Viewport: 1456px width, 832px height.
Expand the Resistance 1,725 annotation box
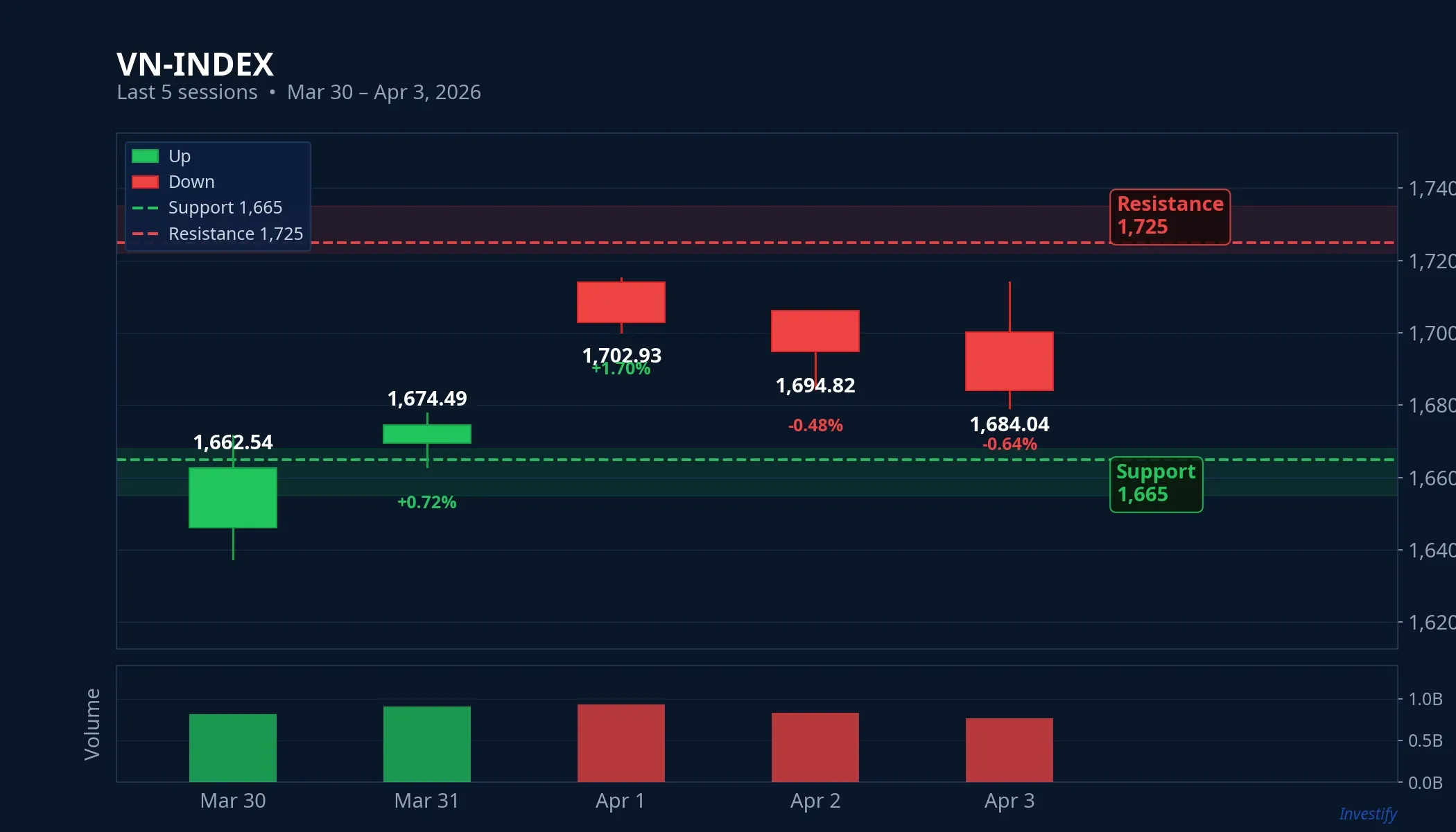point(1170,216)
